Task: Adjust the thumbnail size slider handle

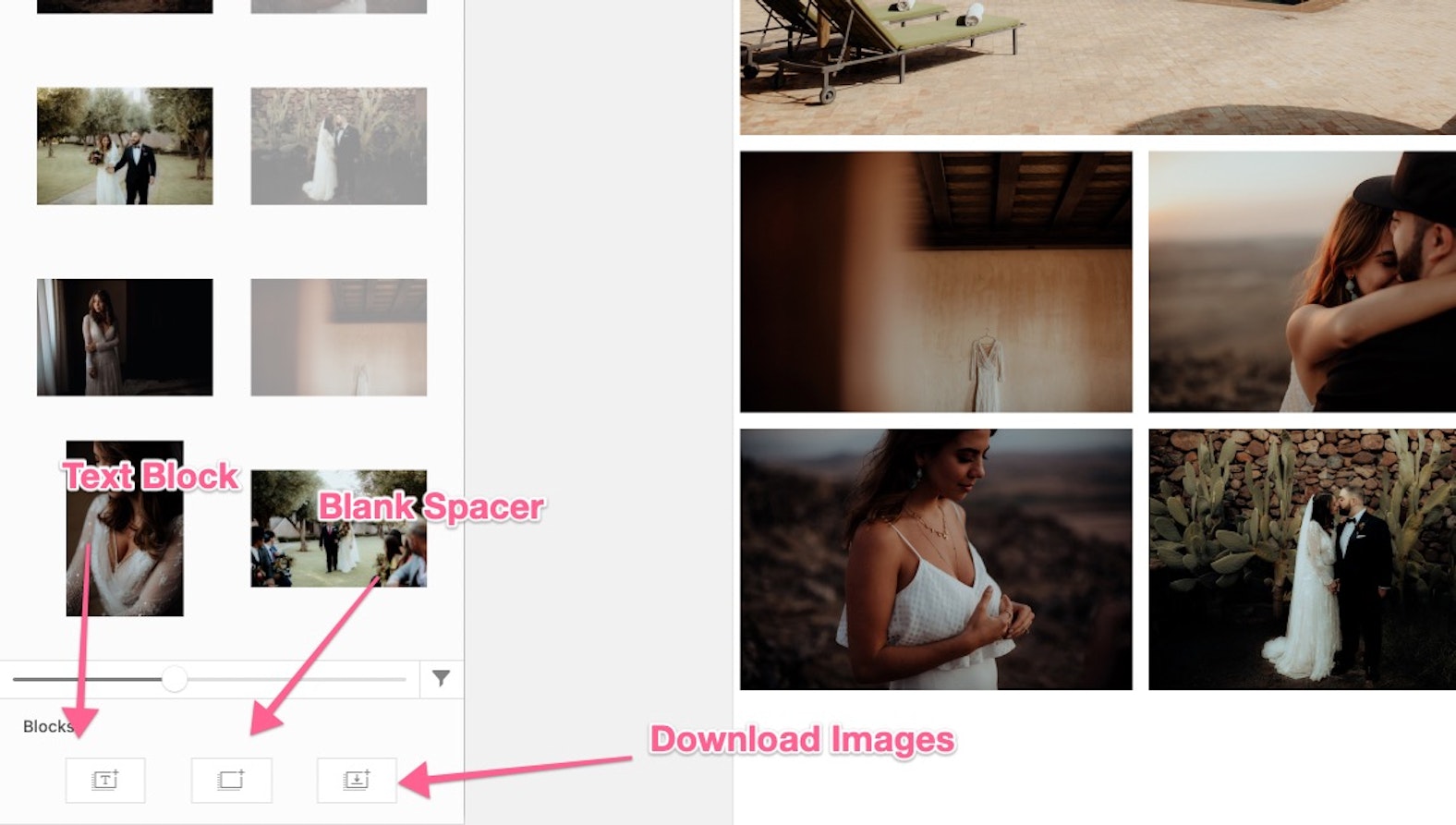Action: (175, 679)
